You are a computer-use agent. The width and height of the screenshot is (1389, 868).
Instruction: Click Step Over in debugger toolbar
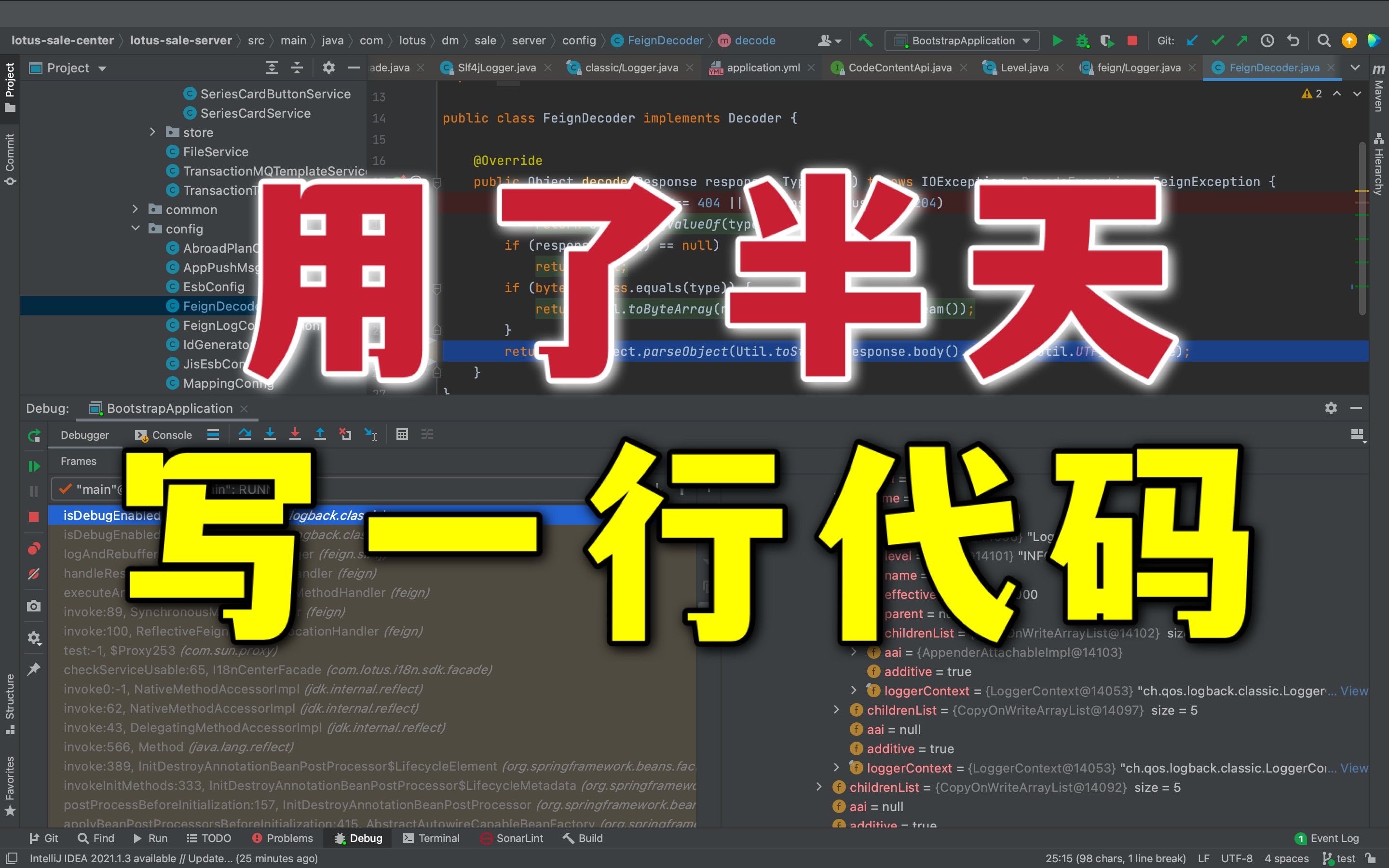245,434
